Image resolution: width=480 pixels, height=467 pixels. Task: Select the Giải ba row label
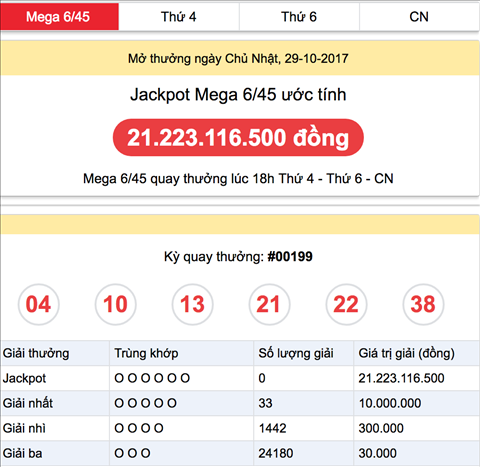(22, 453)
